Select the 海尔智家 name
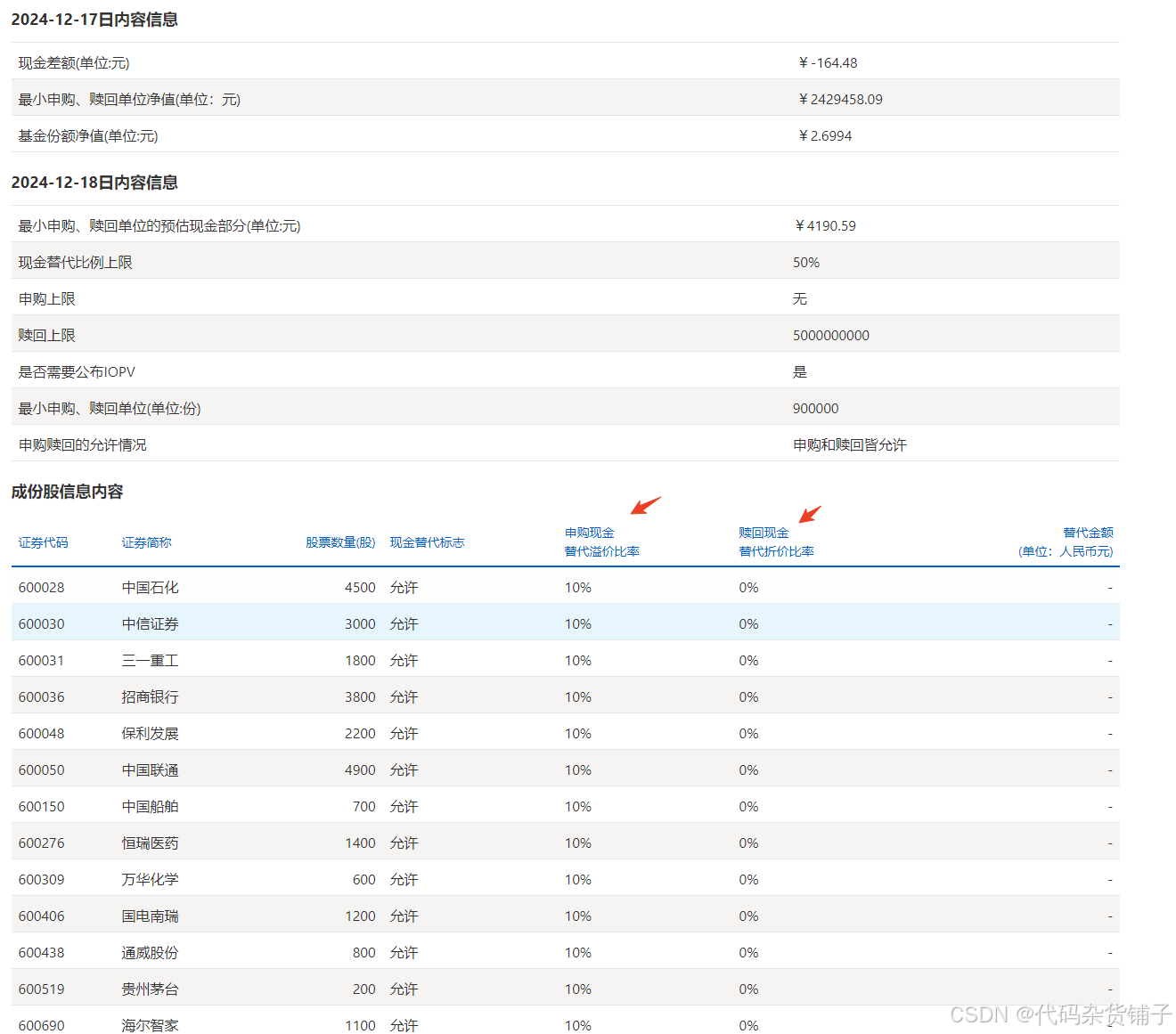 click(150, 1026)
